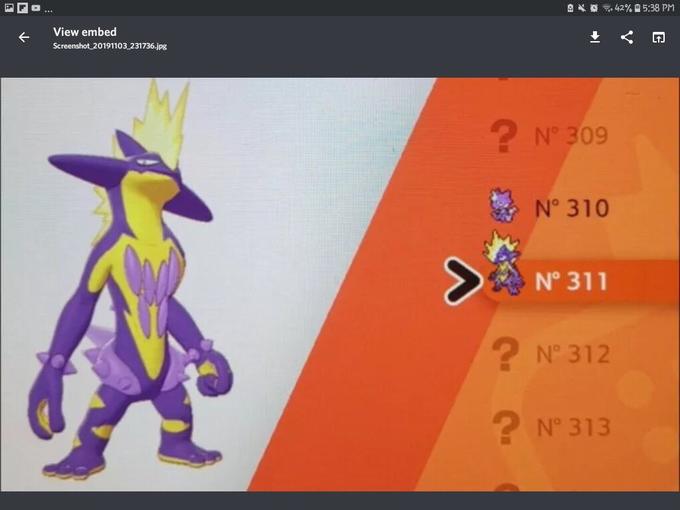Tap the Wi-Fi status icon
680x510 pixels.
pos(608,8)
